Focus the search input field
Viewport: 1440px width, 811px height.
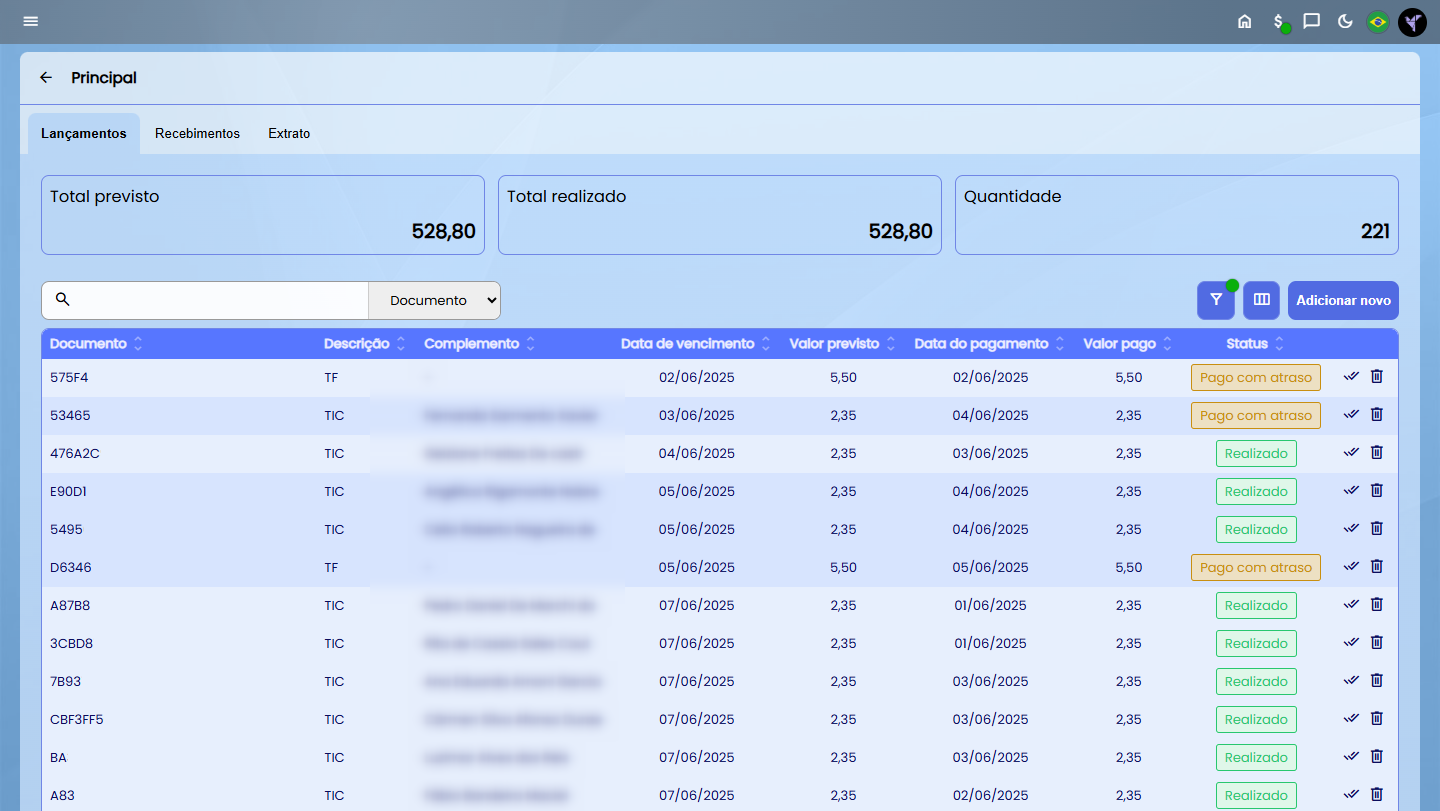[x=205, y=300]
